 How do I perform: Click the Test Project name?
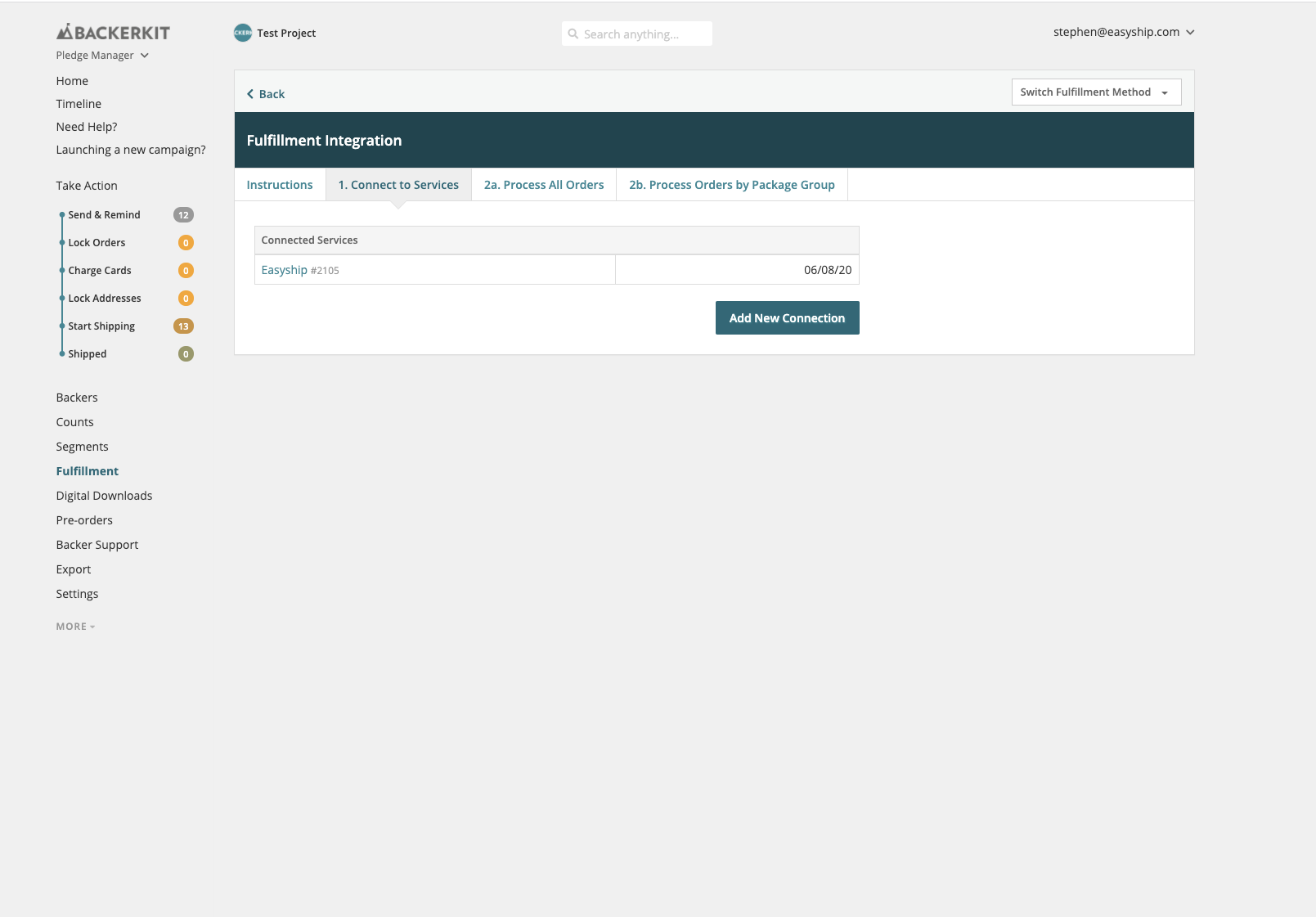[x=286, y=34]
